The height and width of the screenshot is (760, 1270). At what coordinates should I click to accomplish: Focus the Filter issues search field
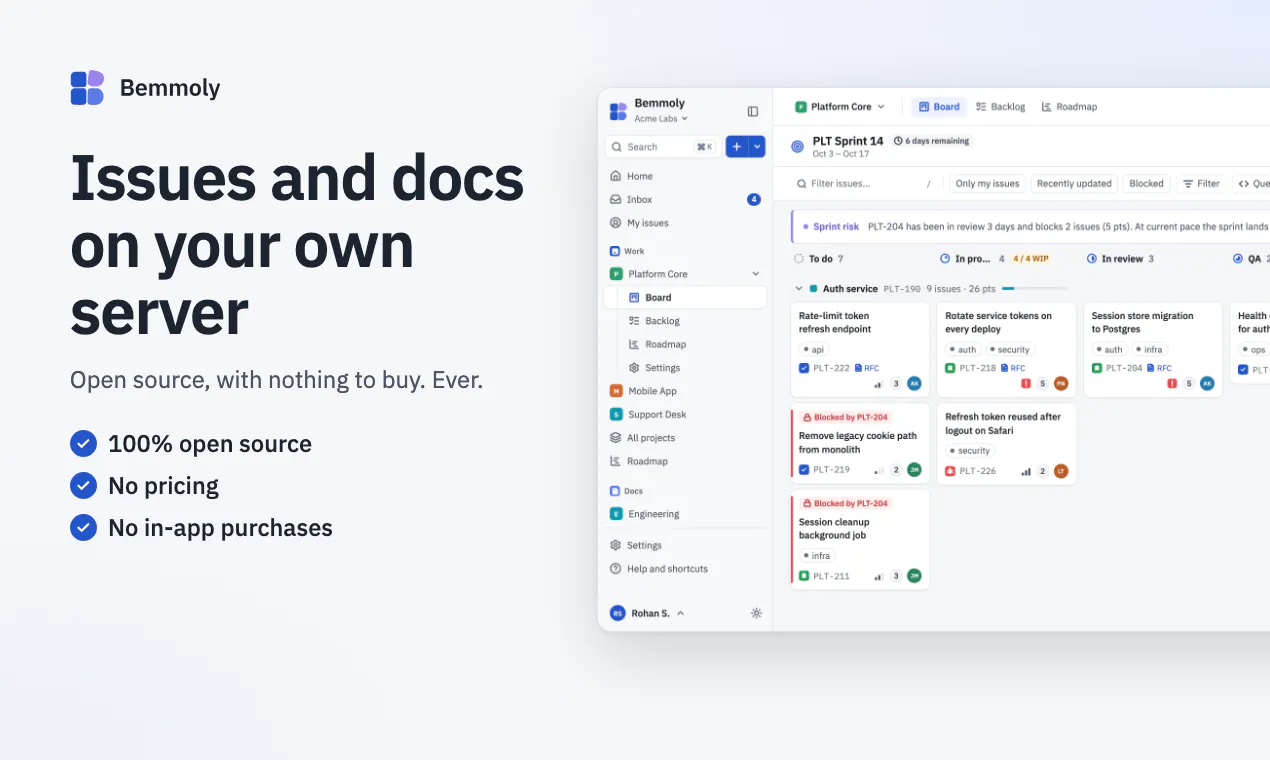862,184
